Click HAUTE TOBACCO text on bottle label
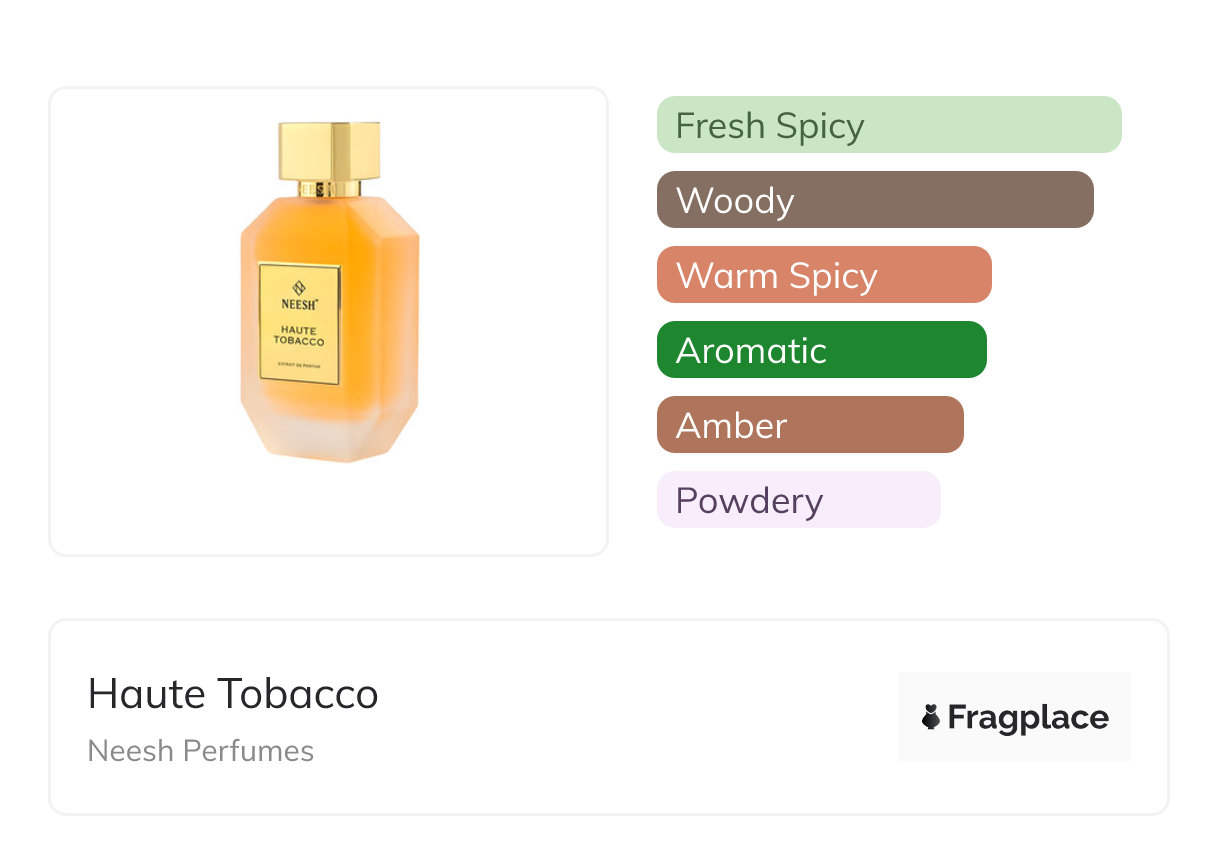 pyautogui.click(x=299, y=335)
